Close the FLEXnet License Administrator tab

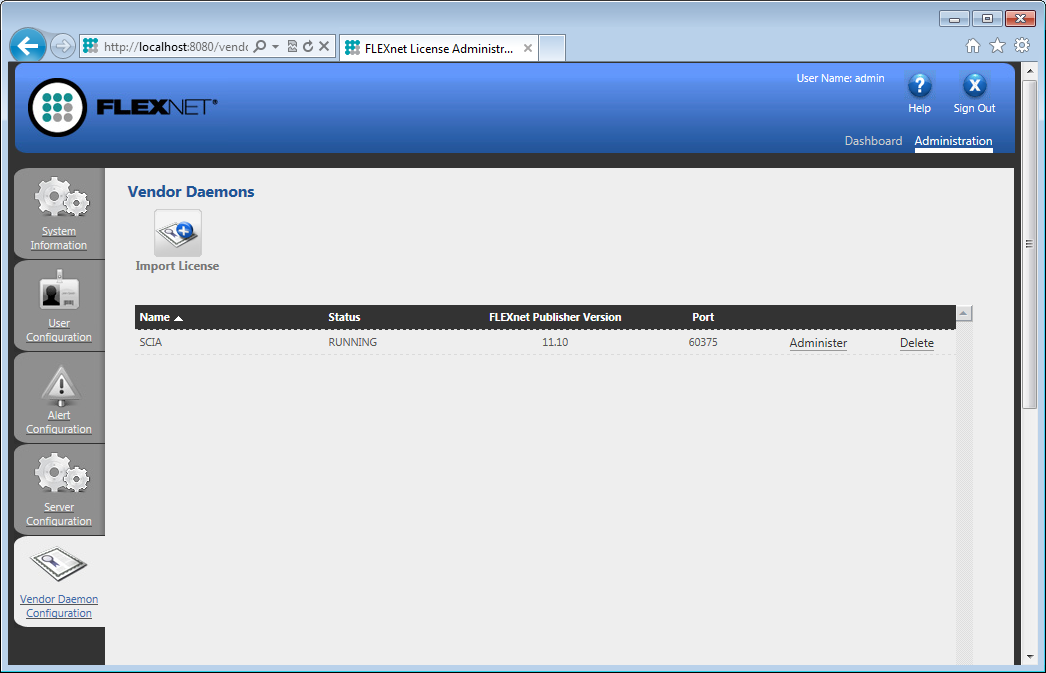coord(528,48)
